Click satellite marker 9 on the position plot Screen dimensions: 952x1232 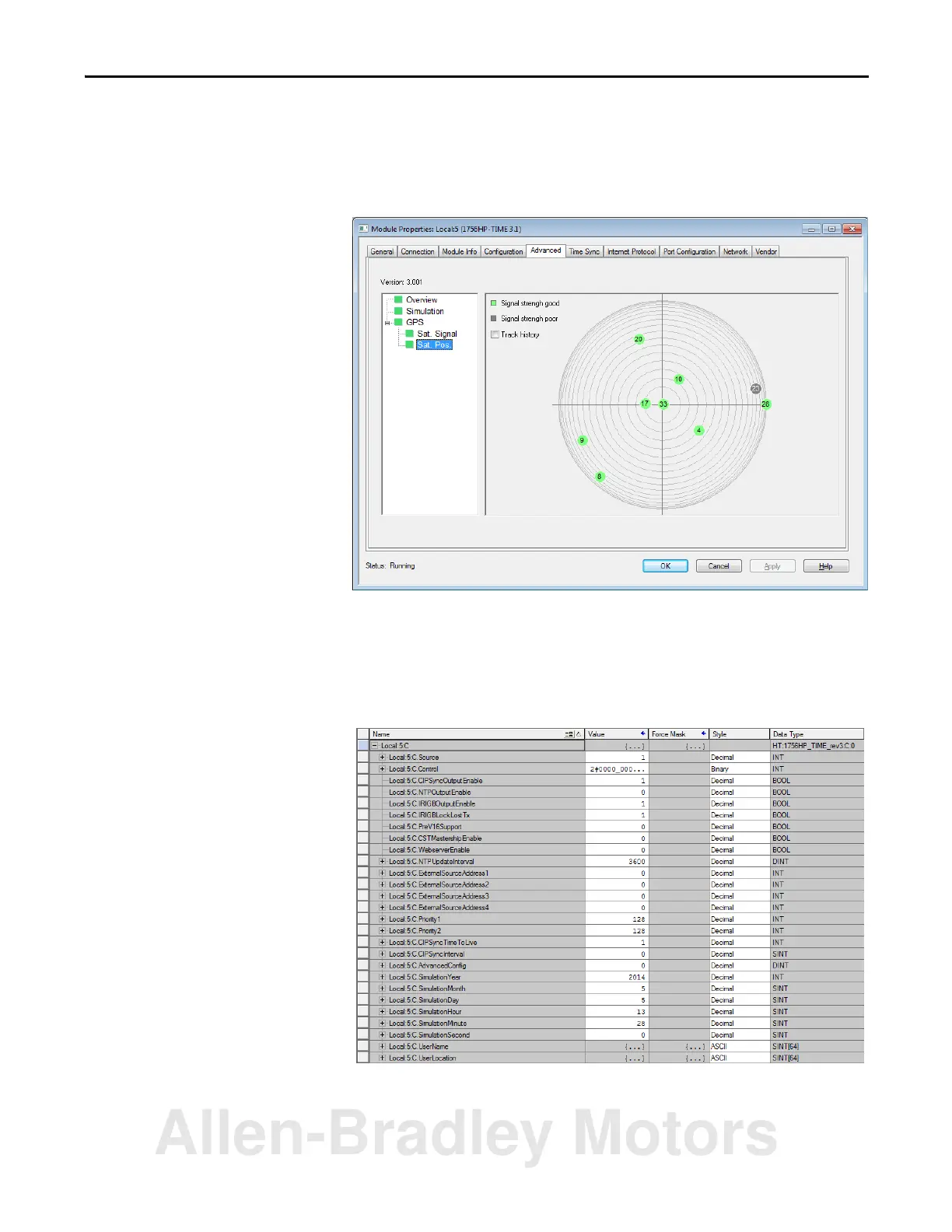[582, 440]
